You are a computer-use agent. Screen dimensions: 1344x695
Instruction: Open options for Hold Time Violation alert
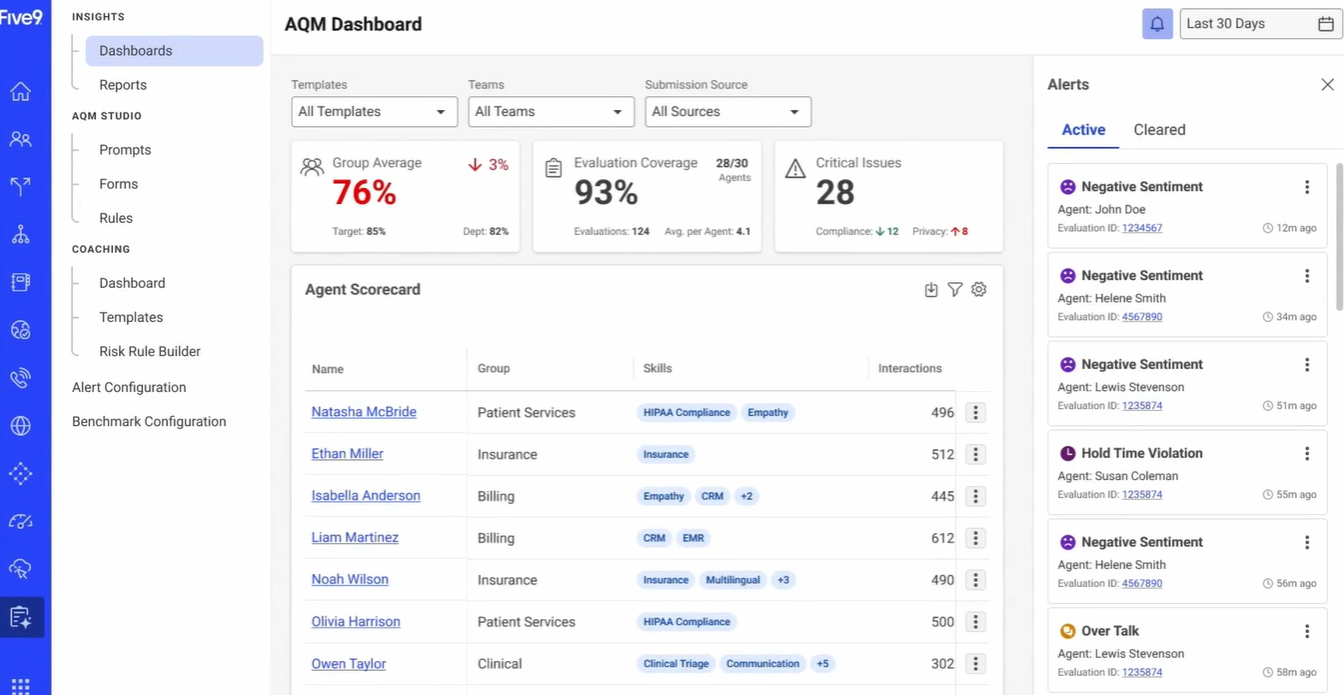[1307, 453]
